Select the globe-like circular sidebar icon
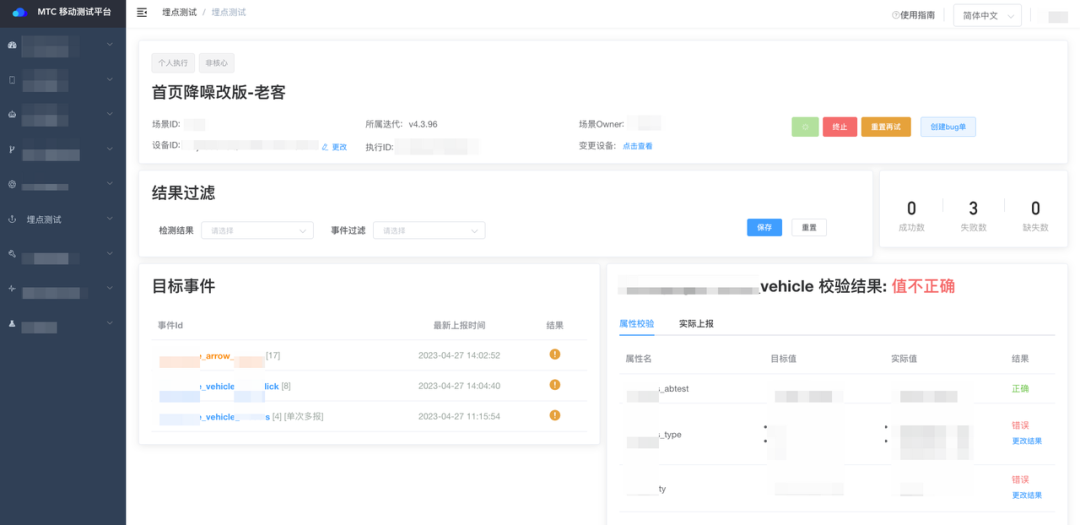This screenshot has height=525, width=1080. [x=12, y=185]
